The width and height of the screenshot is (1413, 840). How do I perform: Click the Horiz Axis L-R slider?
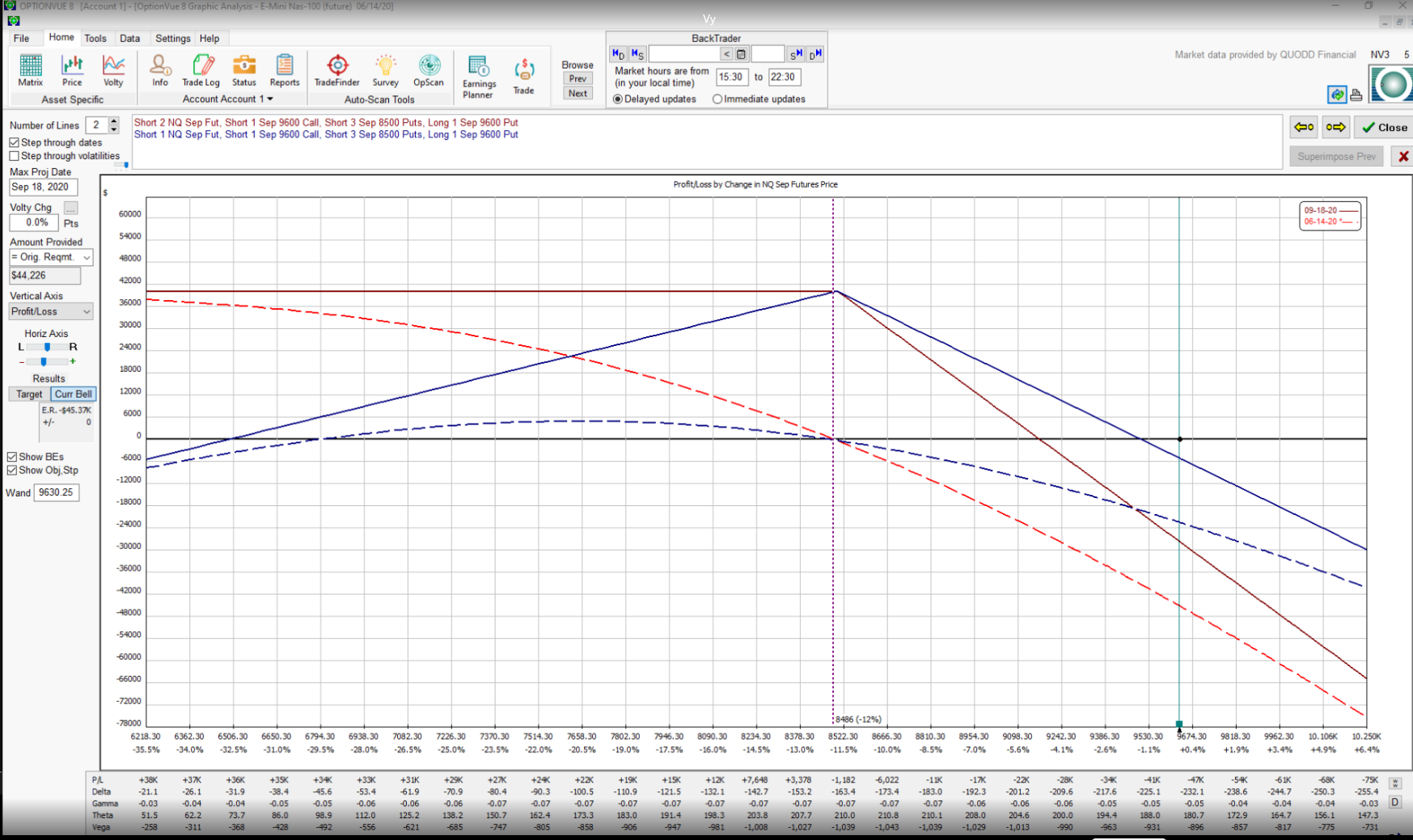click(x=47, y=347)
